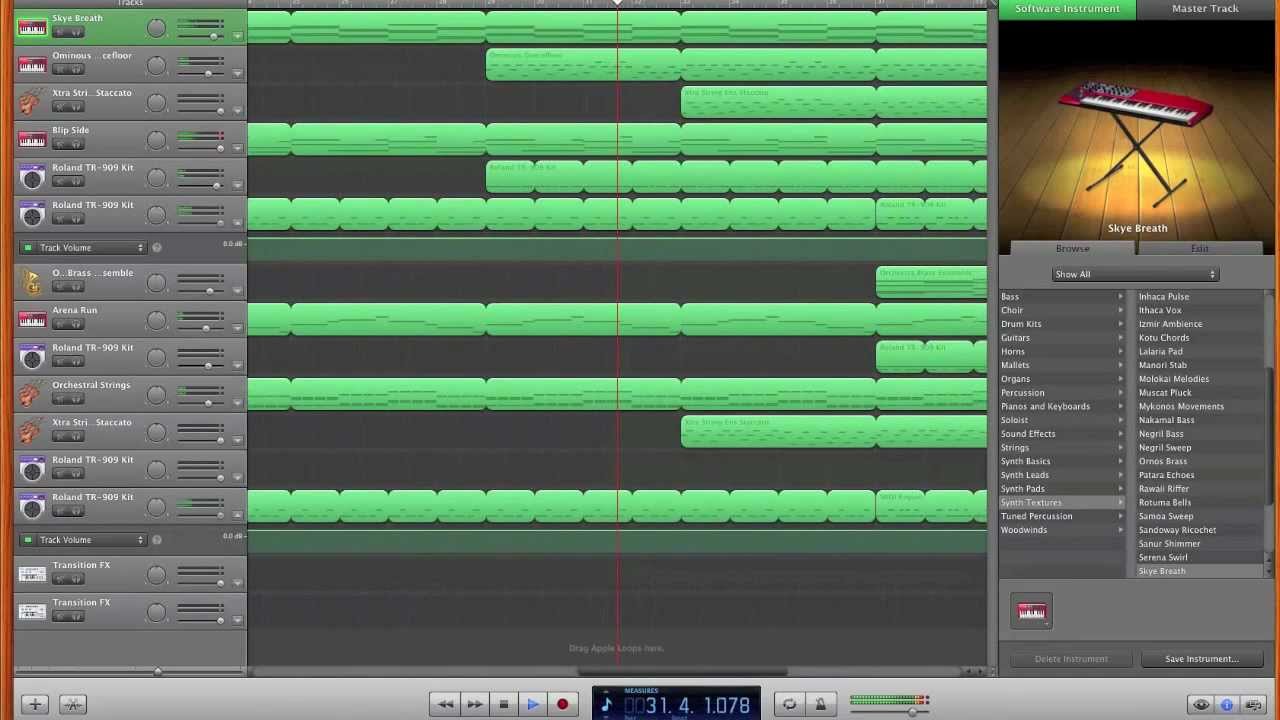Screen dimensions: 1280x720
Task: Add a new track with plus button
Action: pyautogui.click(x=35, y=705)
